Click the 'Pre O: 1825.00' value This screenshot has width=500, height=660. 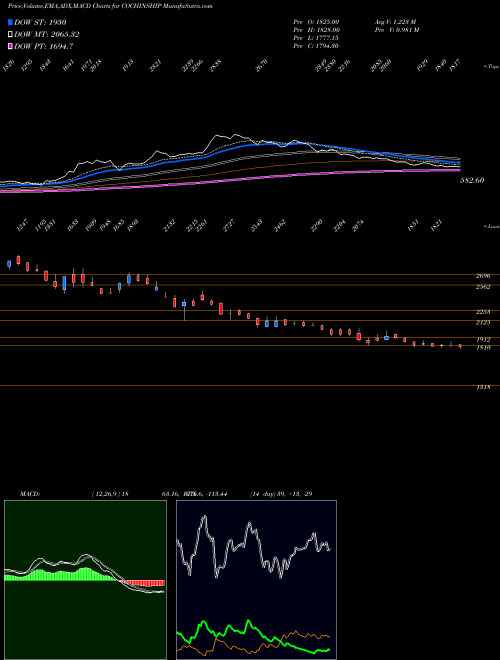tap(316, 22)
